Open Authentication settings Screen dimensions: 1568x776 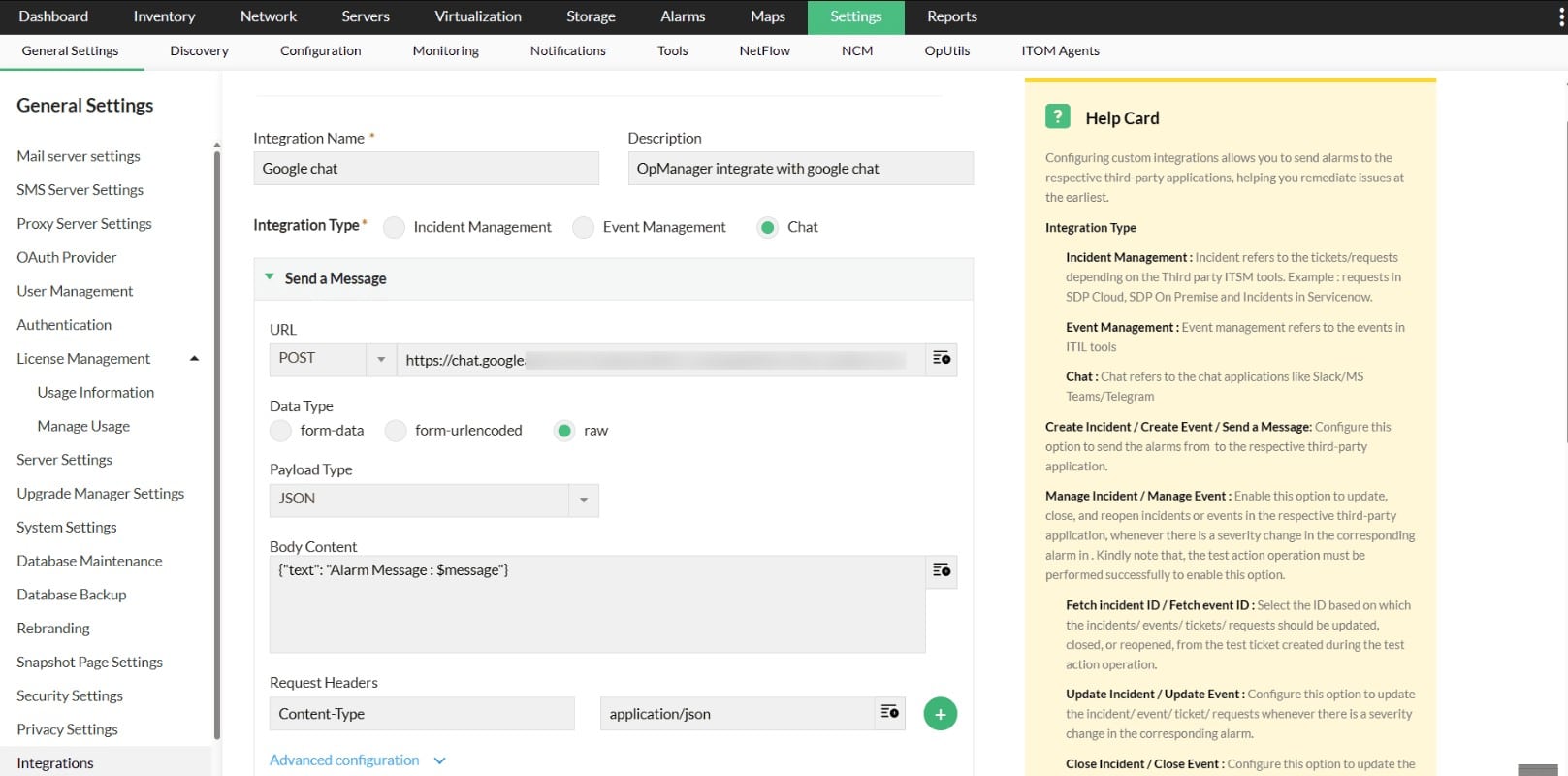click(64, 325)
